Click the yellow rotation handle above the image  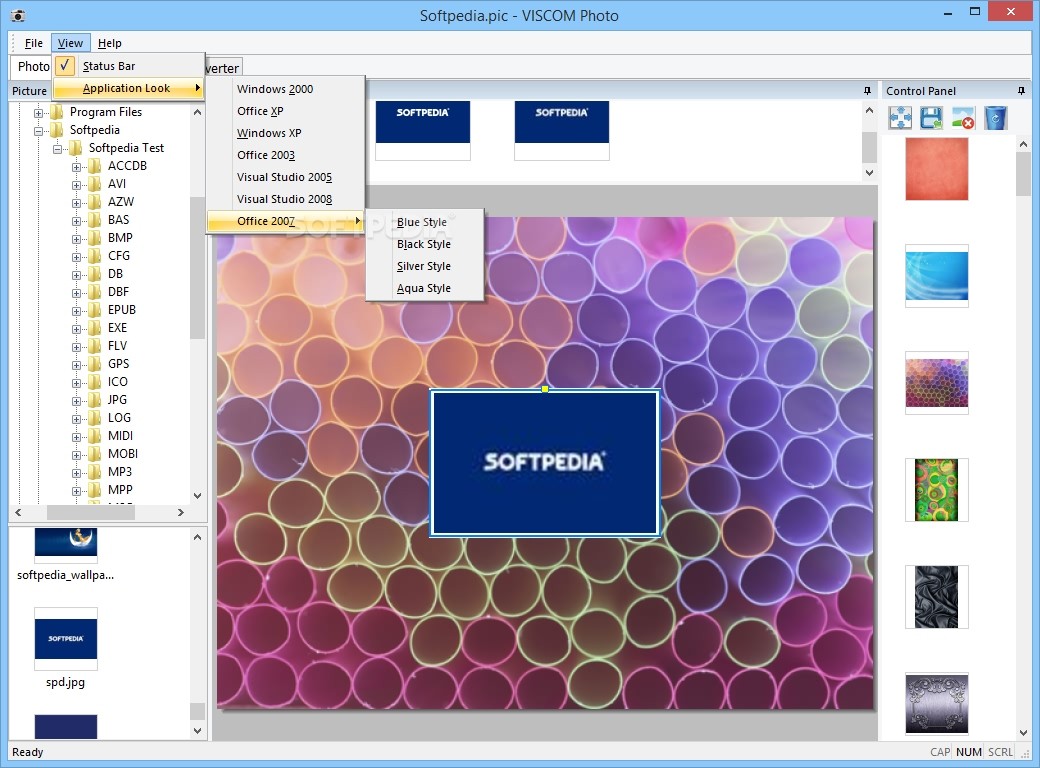[545, 389]
